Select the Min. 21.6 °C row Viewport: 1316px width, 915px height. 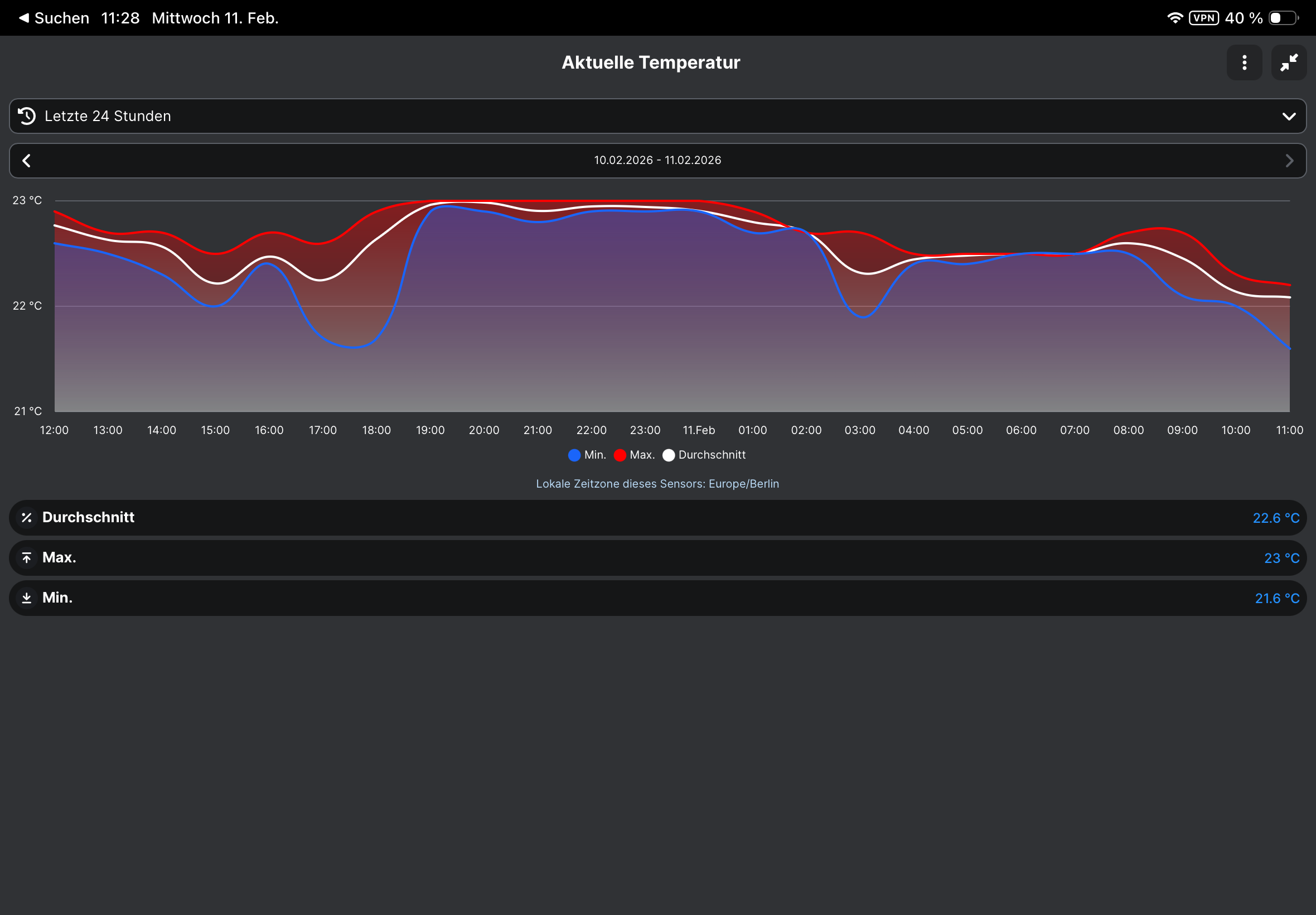[657, 598]
